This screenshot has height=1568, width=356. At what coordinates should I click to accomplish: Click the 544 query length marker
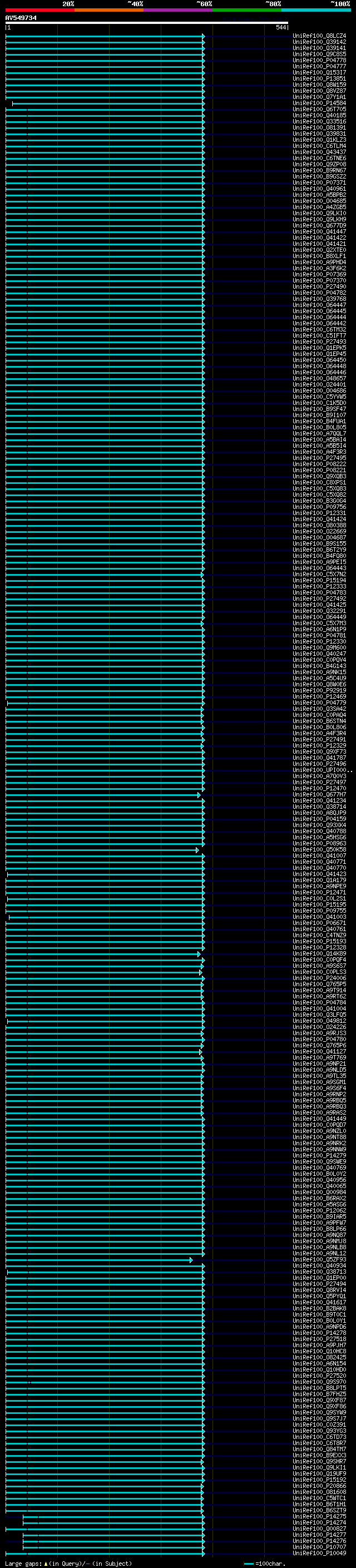pyautogui.click(x=280, y=27)
